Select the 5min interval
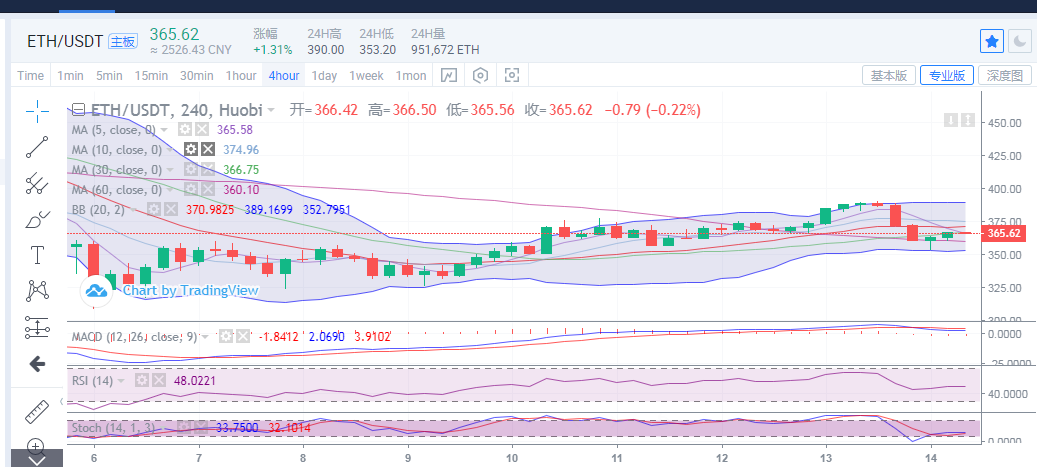 coord(109,75)
